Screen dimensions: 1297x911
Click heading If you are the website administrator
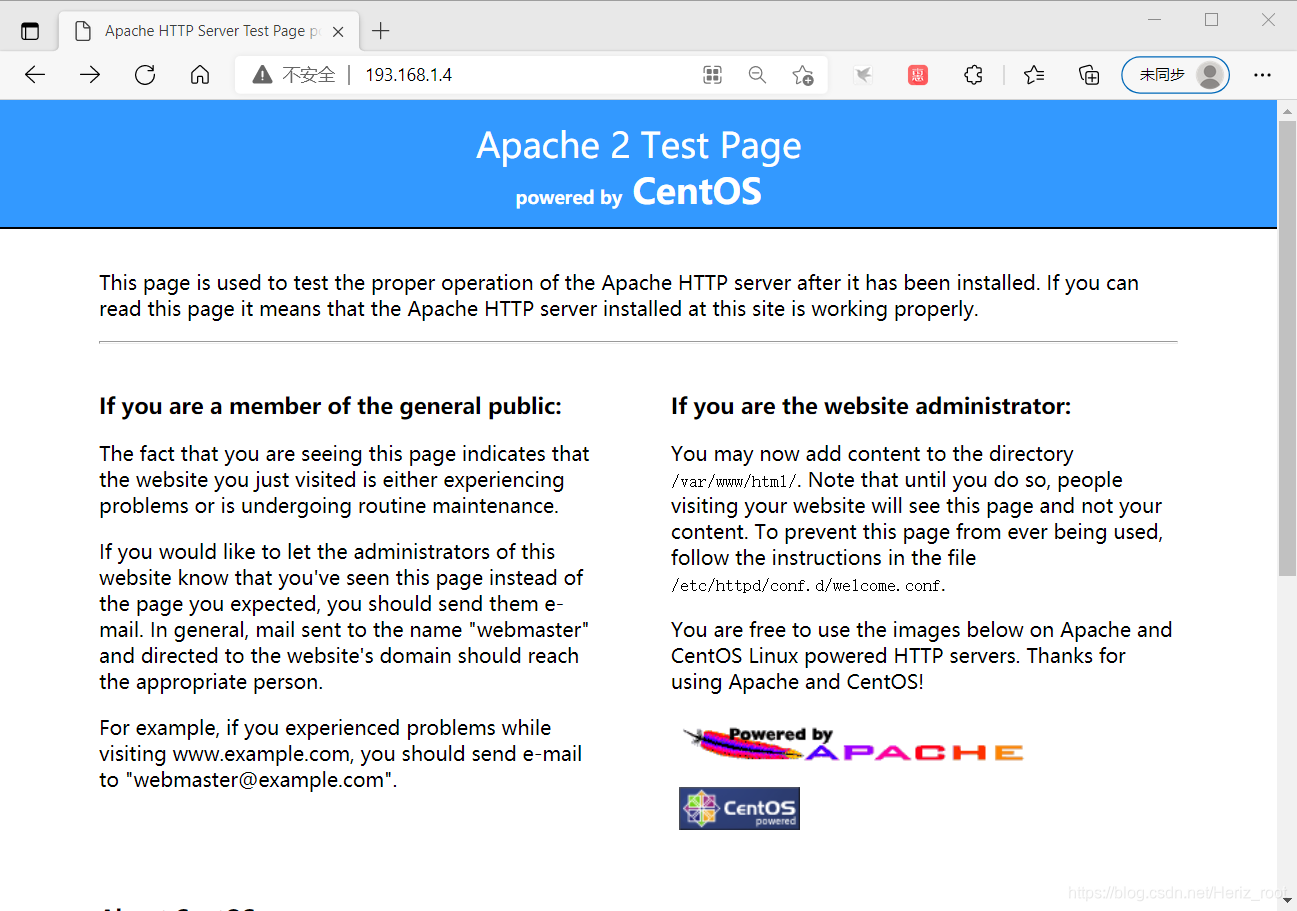pos(871,406)
